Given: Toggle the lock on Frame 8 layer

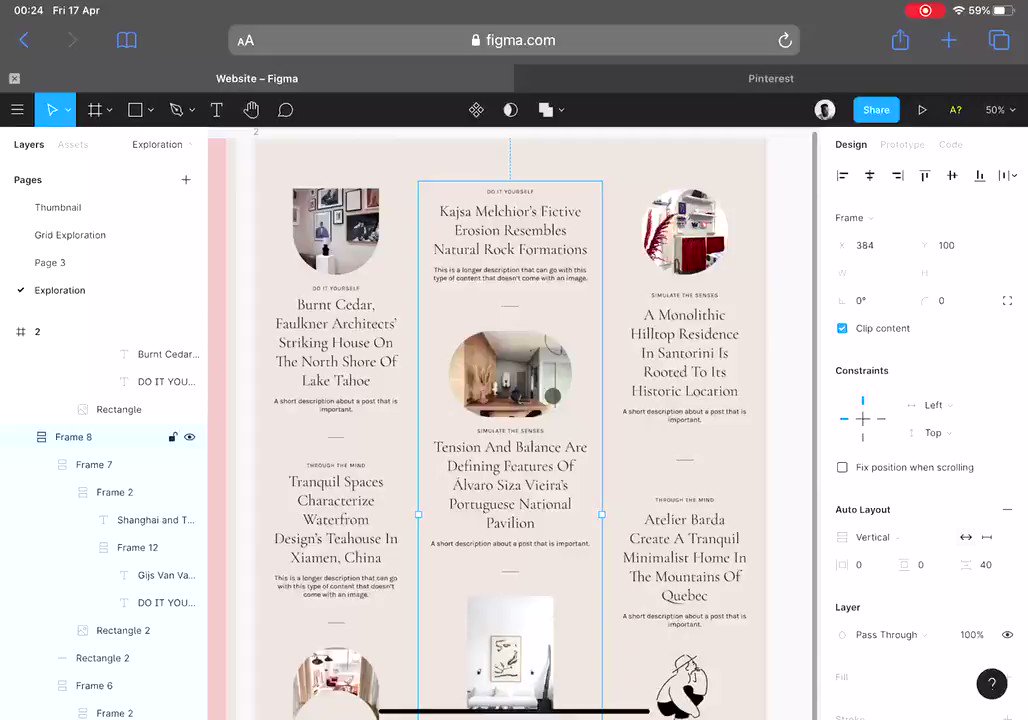Looking at the screenshot, I should click(x=172, y=437).
